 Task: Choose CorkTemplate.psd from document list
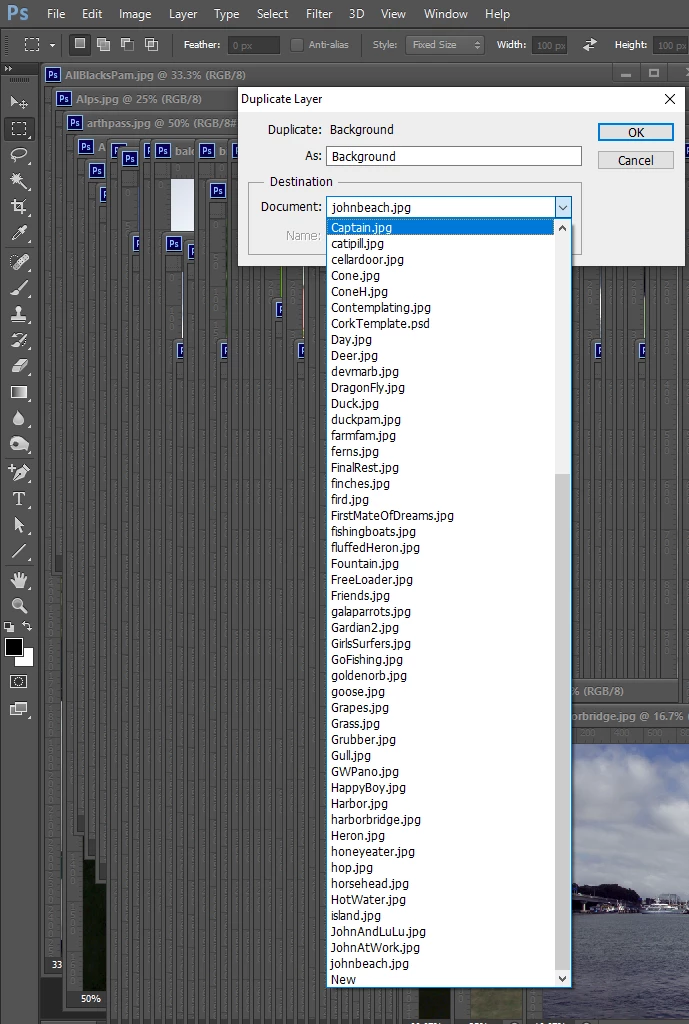[440, 323]
